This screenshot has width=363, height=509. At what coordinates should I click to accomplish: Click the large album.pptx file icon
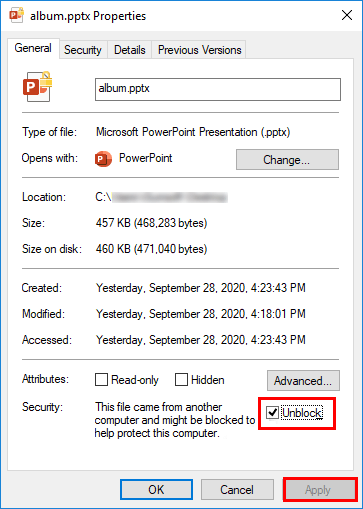click(x=37, y=87)
